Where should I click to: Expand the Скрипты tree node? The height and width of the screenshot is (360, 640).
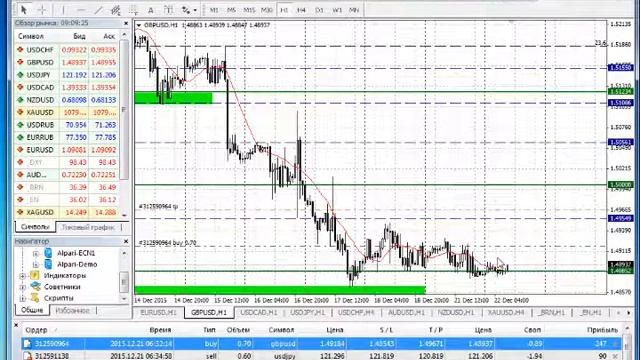point(22,298)
